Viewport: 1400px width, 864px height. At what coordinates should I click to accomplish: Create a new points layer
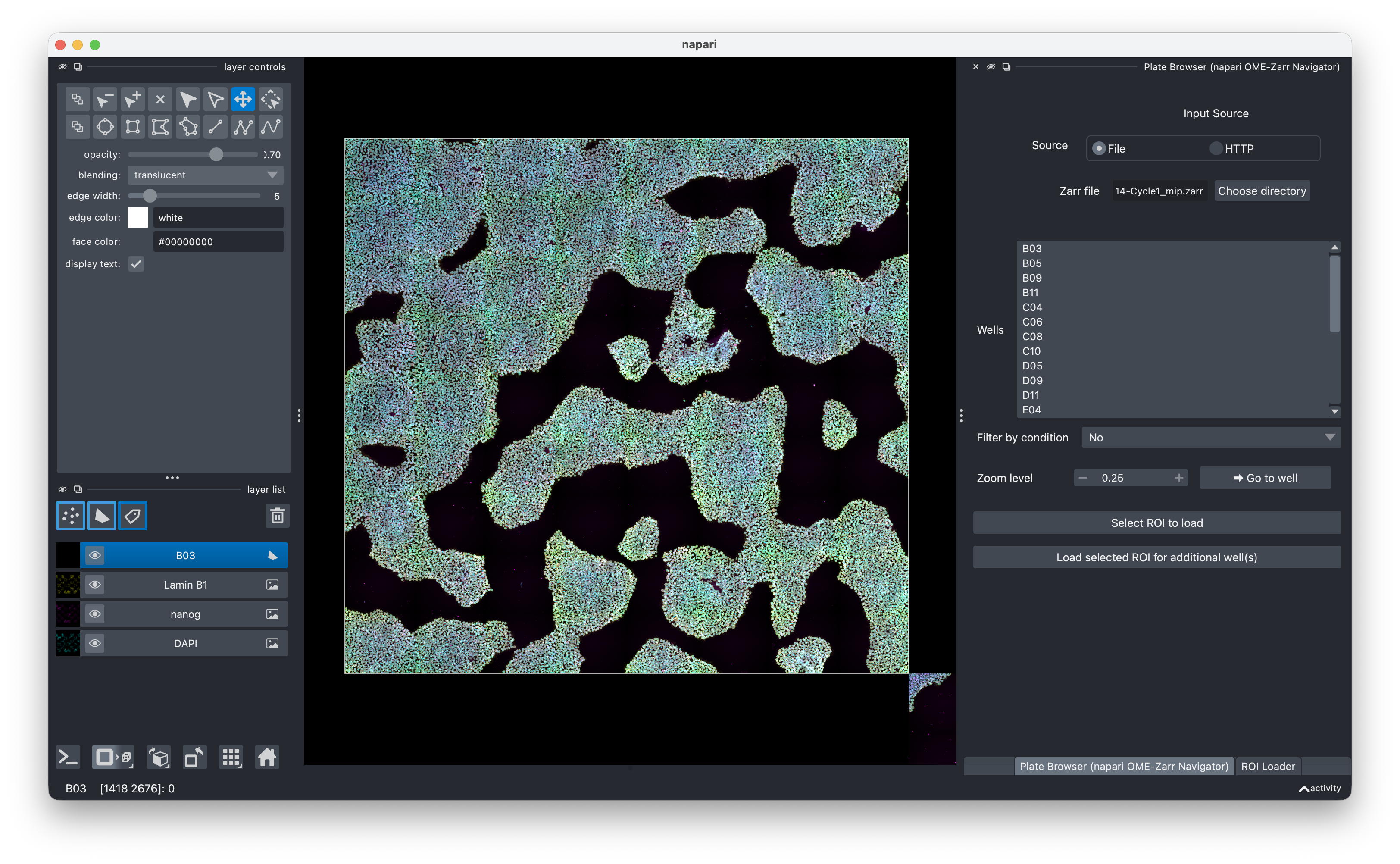[x=71, y=516]
